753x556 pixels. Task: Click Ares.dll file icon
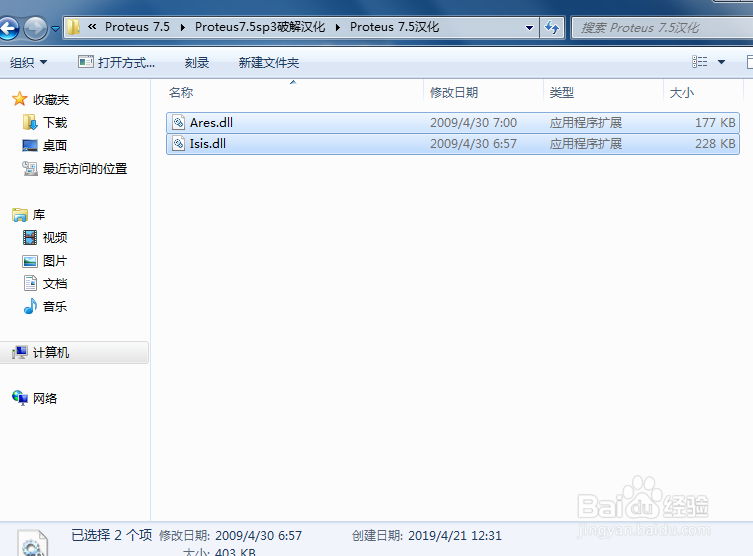tap(179, 122)
